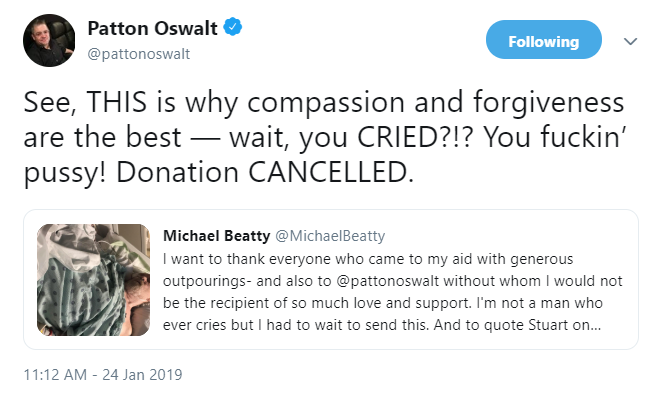669x397 pixels.
Task: Click the words 'Donation CANCELLED.' in the tweet
Action: [x=265, y=172]
